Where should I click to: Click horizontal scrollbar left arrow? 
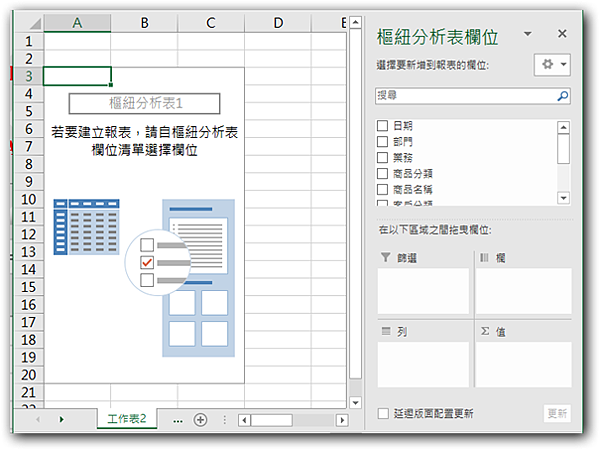(x=244, y=420)
